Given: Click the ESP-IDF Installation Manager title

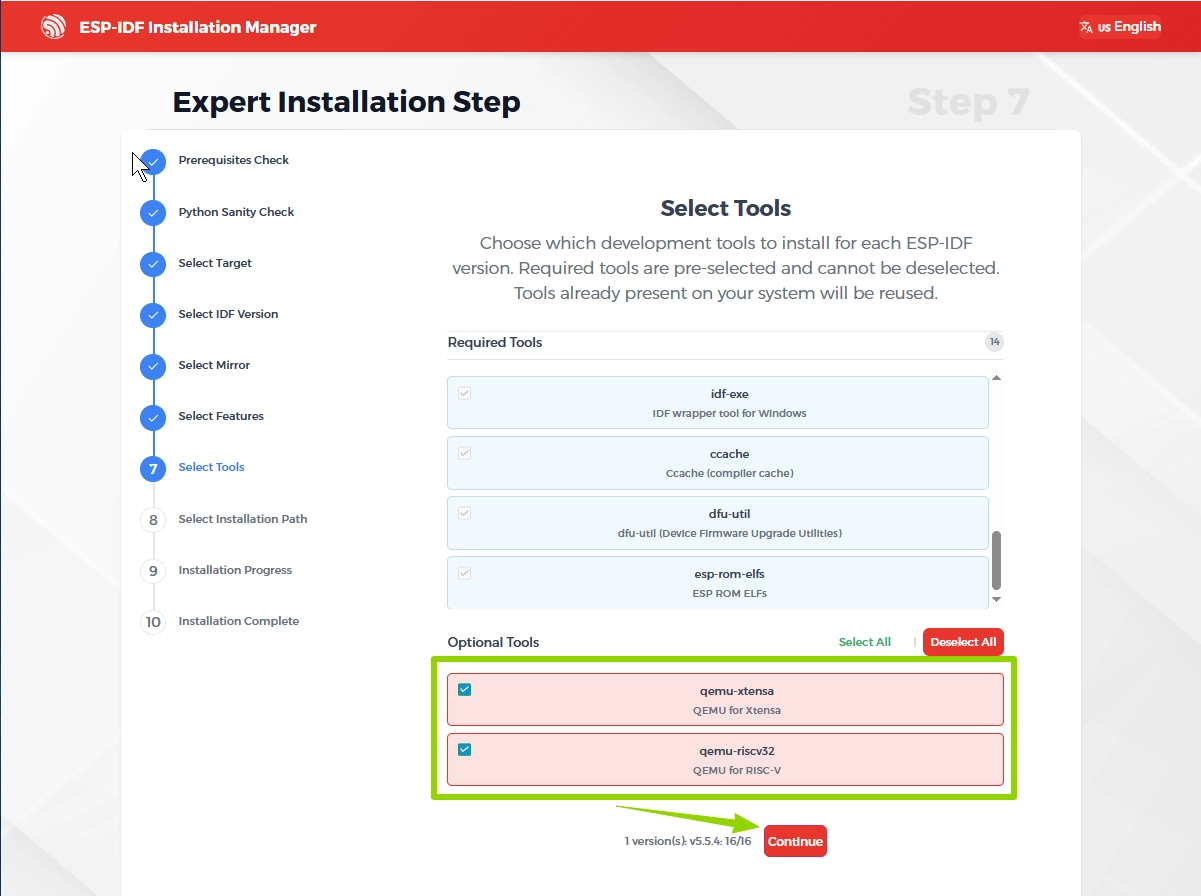Looking at the screenshot, I should click(198, 27).
